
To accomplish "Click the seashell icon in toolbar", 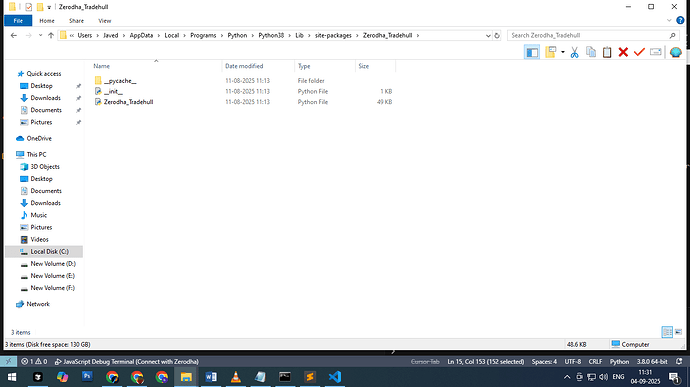I will pos(675,52).
